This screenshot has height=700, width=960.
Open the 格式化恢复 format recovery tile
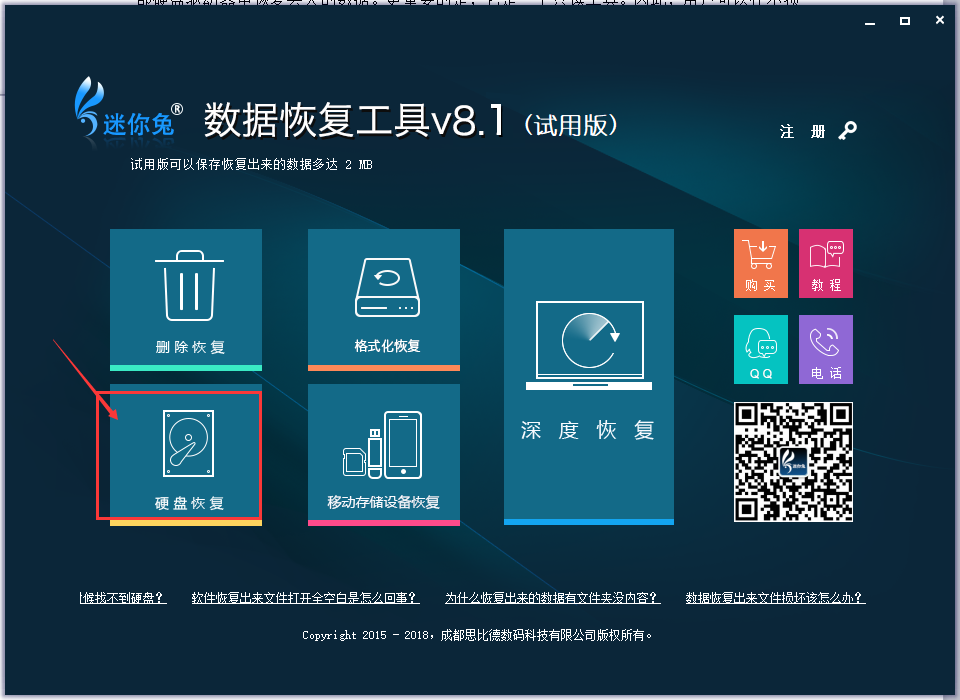point(384,299)
